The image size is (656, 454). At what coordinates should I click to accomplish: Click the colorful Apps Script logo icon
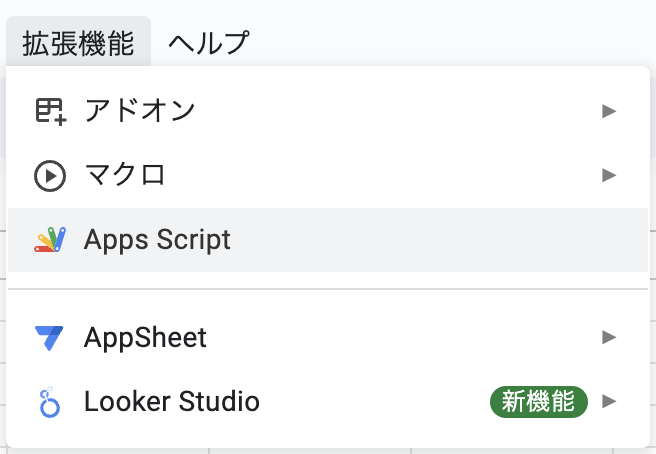click(50, 240)
